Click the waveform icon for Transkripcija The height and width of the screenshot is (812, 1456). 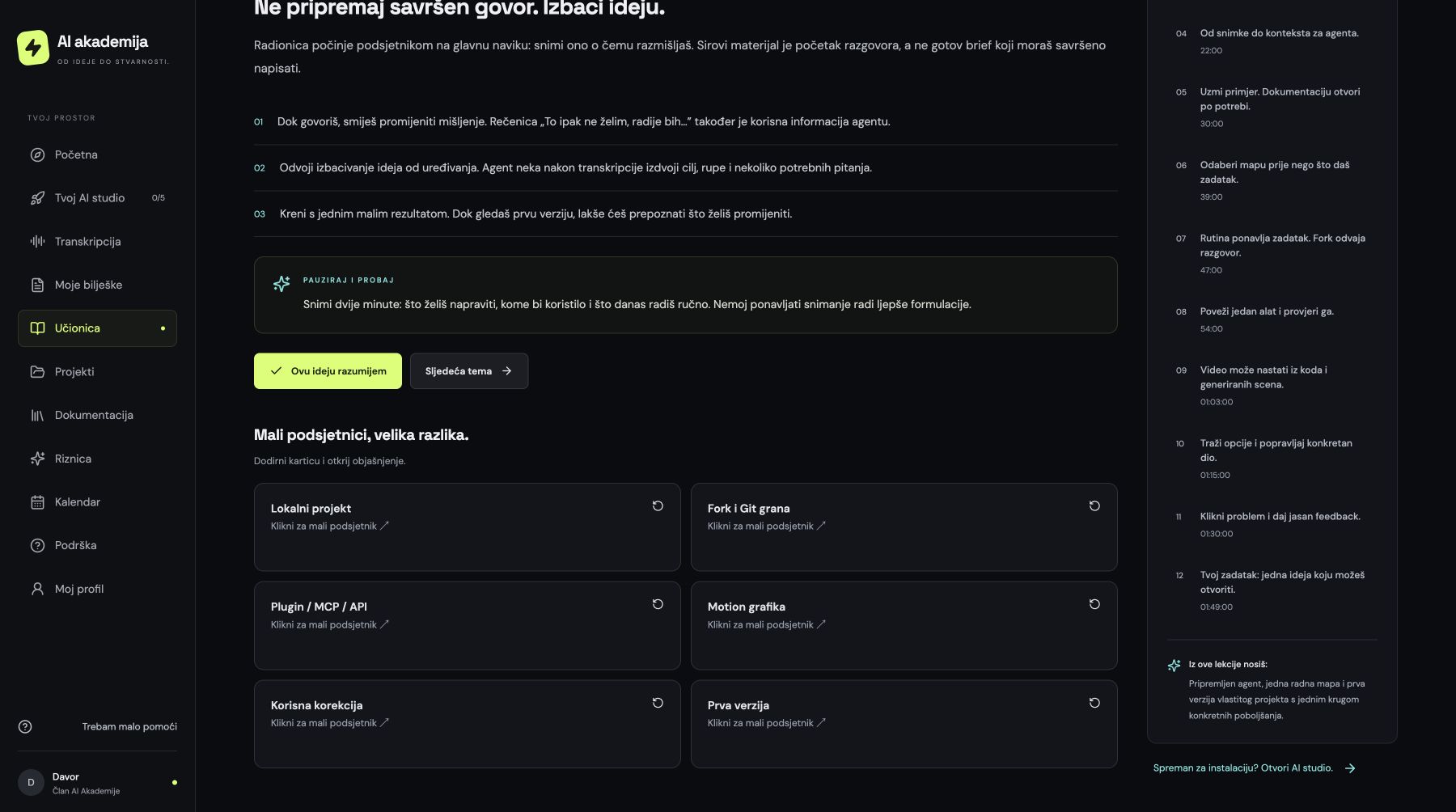[37, 241]
